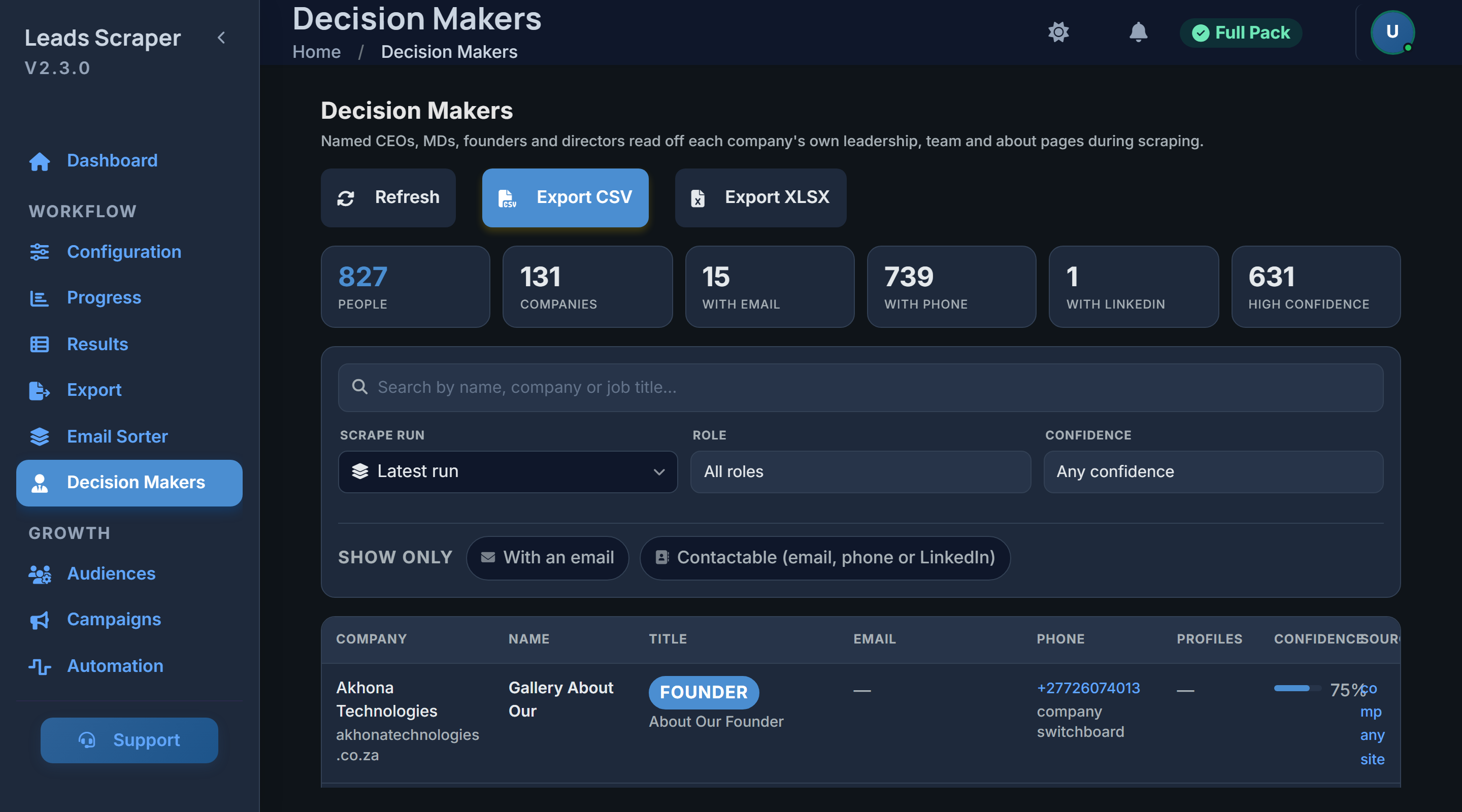Toggle the 'With an email' filter chip
The image size is (1462, 812).
[547, 558]
